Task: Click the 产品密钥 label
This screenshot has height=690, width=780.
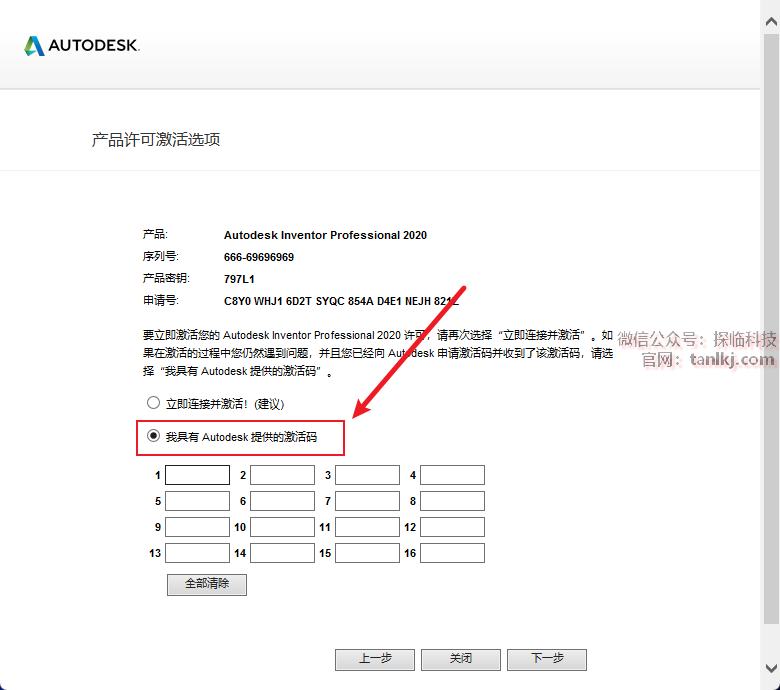Action: pos(166,278)
